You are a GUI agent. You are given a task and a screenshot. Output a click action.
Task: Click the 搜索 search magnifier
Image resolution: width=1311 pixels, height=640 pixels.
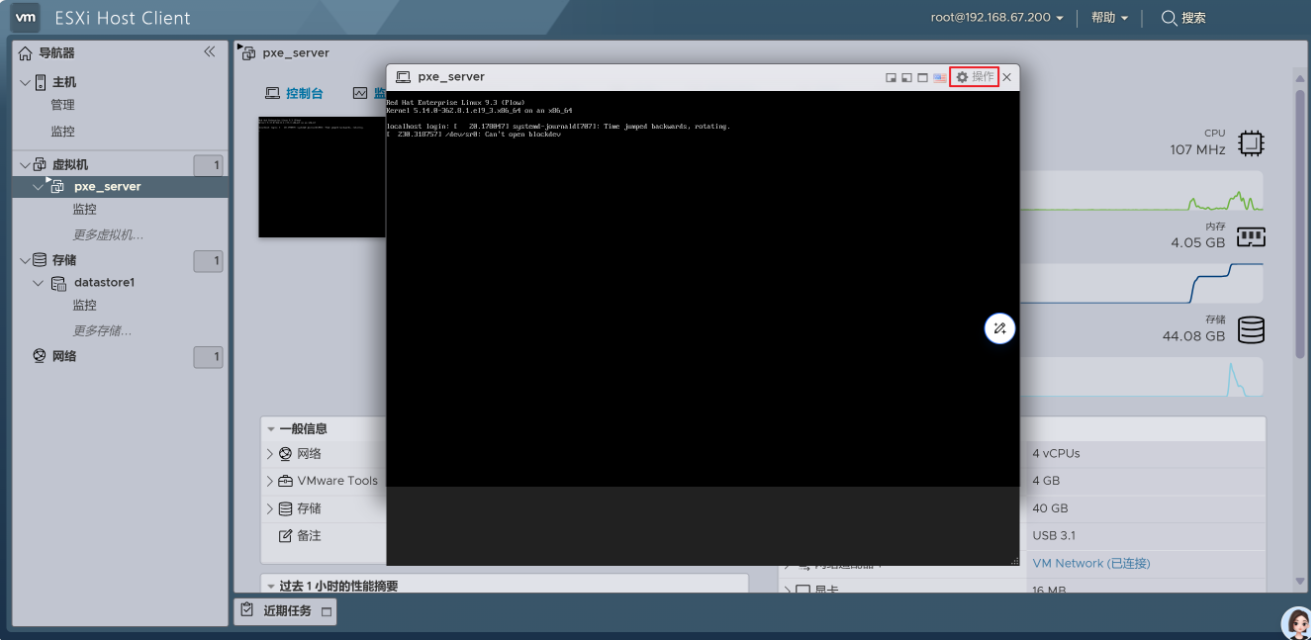click(x=1168, y=18)
